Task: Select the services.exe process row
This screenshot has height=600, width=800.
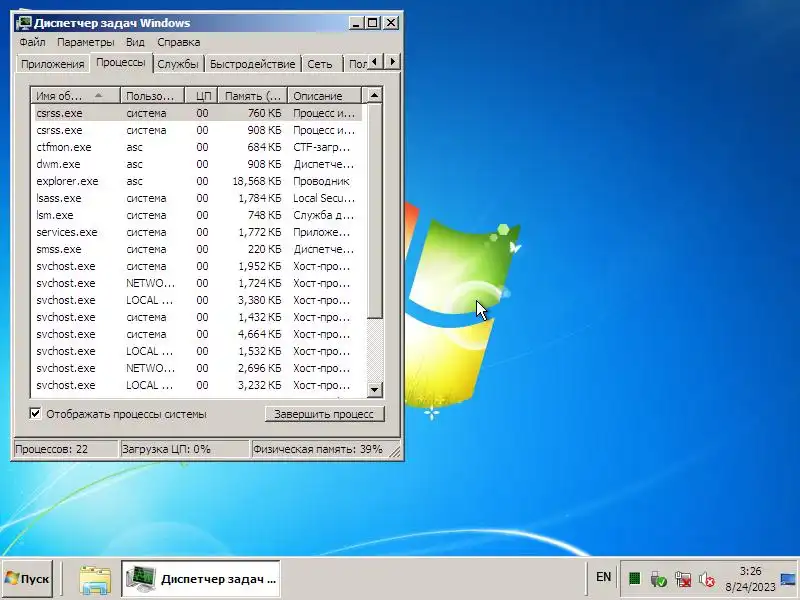Action: tap(198, 232)
